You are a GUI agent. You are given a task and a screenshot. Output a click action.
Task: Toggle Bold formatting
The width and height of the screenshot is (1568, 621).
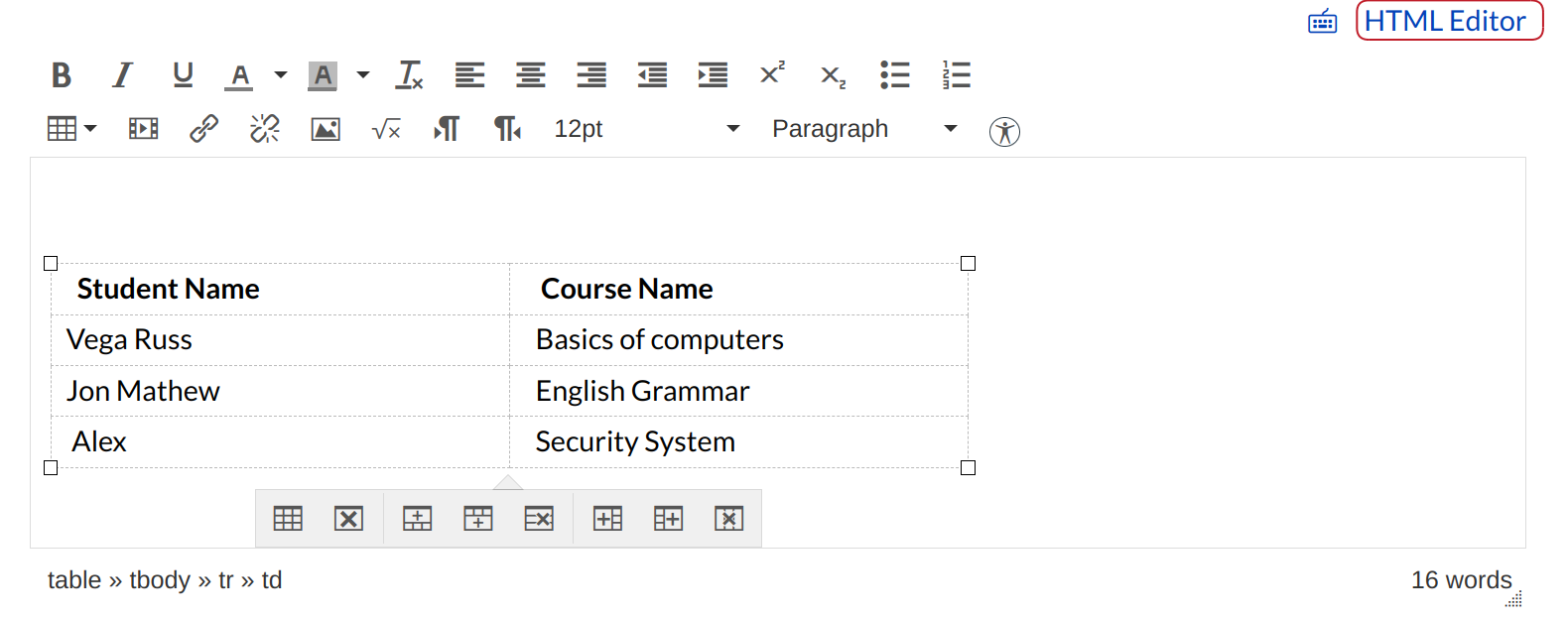[62, 75]
